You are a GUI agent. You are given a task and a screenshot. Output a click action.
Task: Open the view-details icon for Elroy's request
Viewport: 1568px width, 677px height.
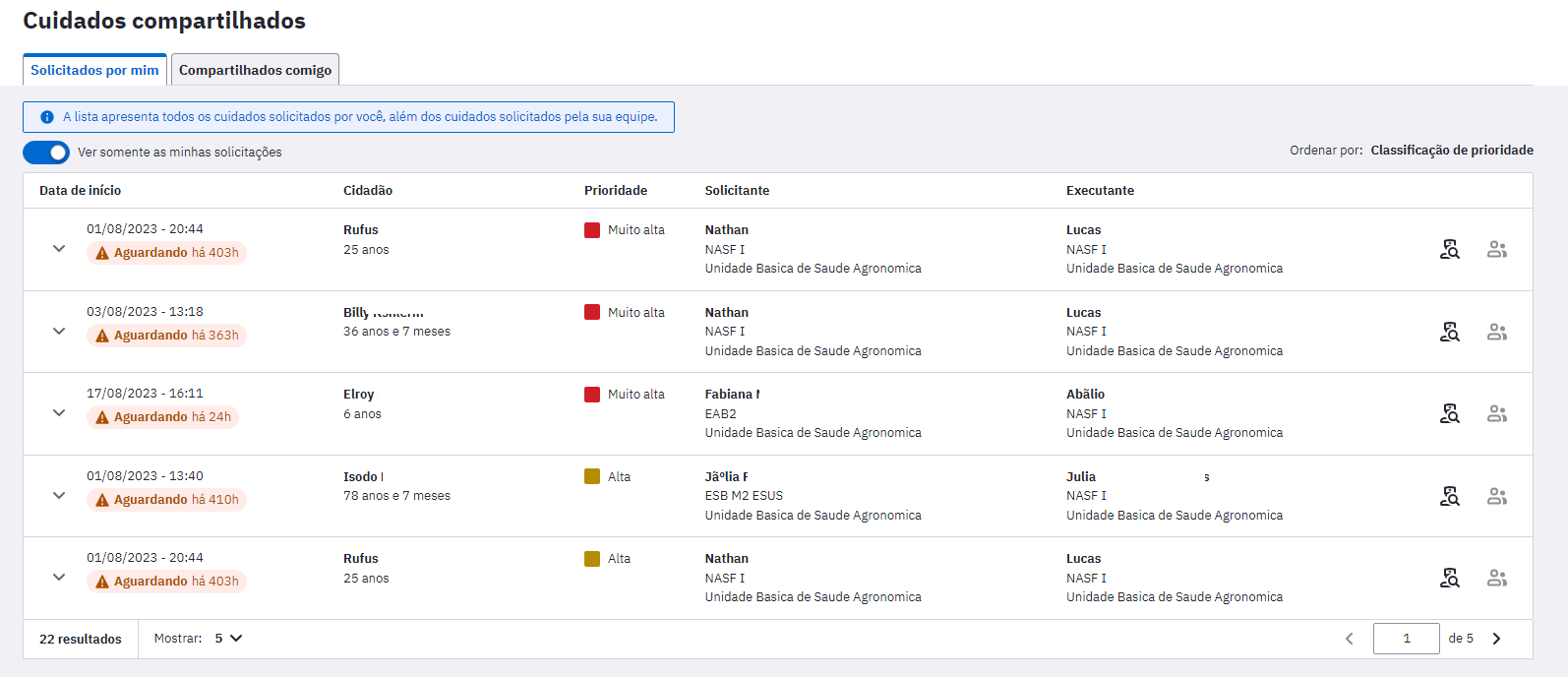(1449, 414)
